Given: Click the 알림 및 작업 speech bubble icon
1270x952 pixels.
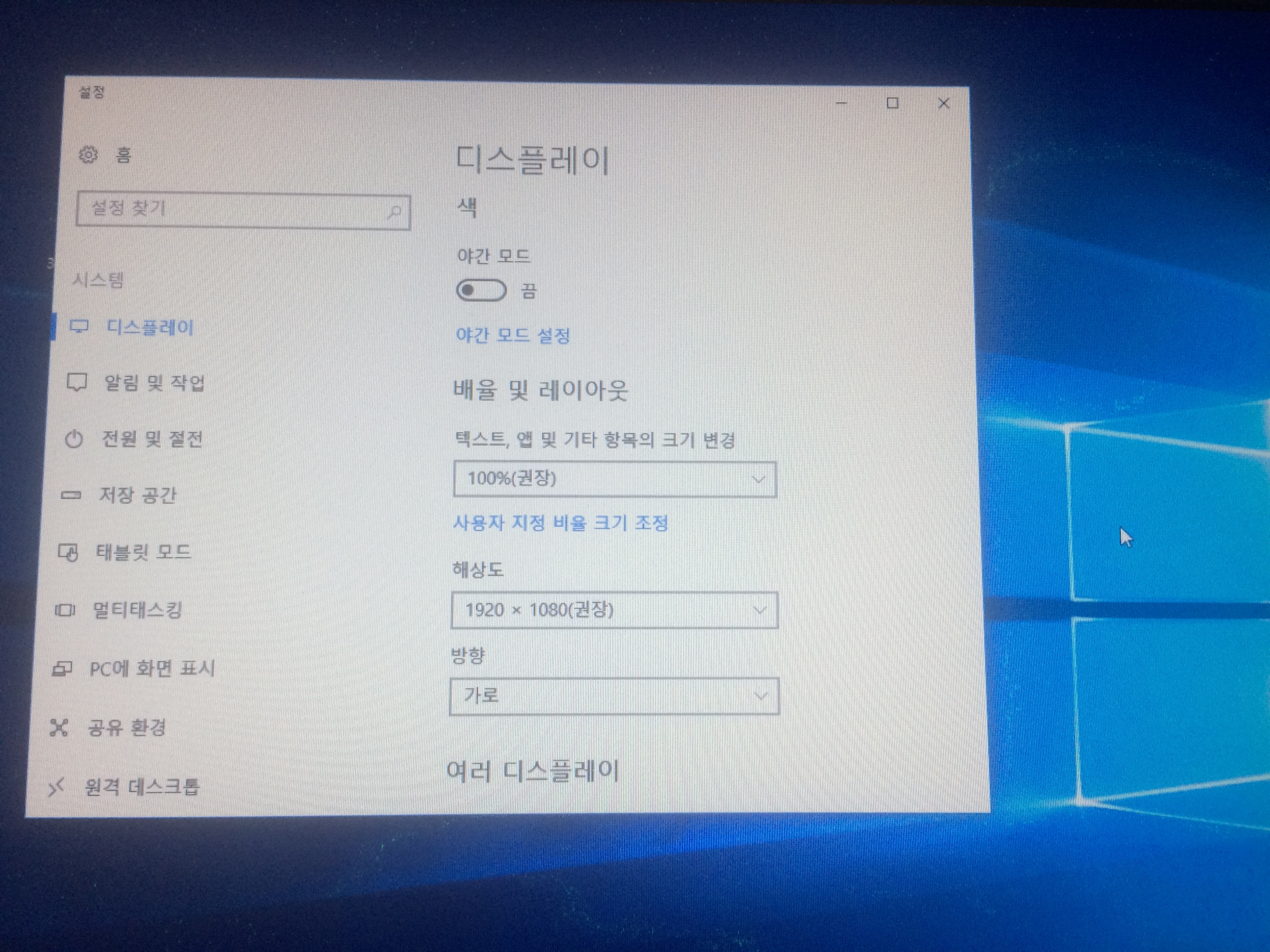Looking at the screenshot, I should coord(77,382).
